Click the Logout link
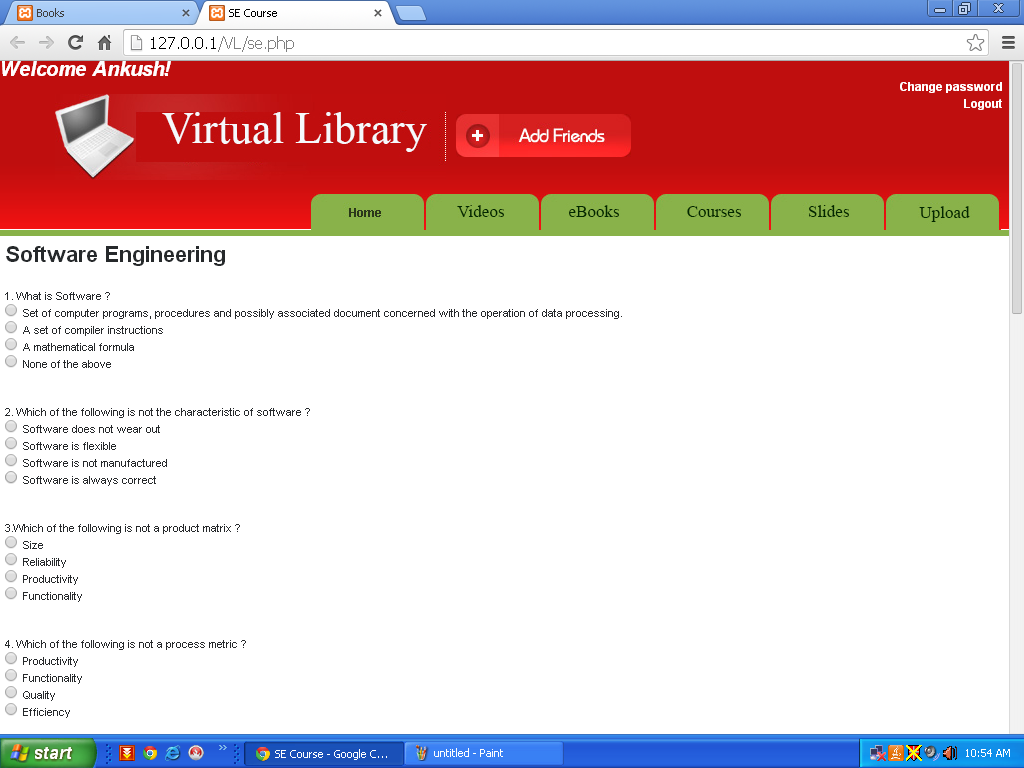This screenshot has height=768, width=1024. (x=982, y=104)
